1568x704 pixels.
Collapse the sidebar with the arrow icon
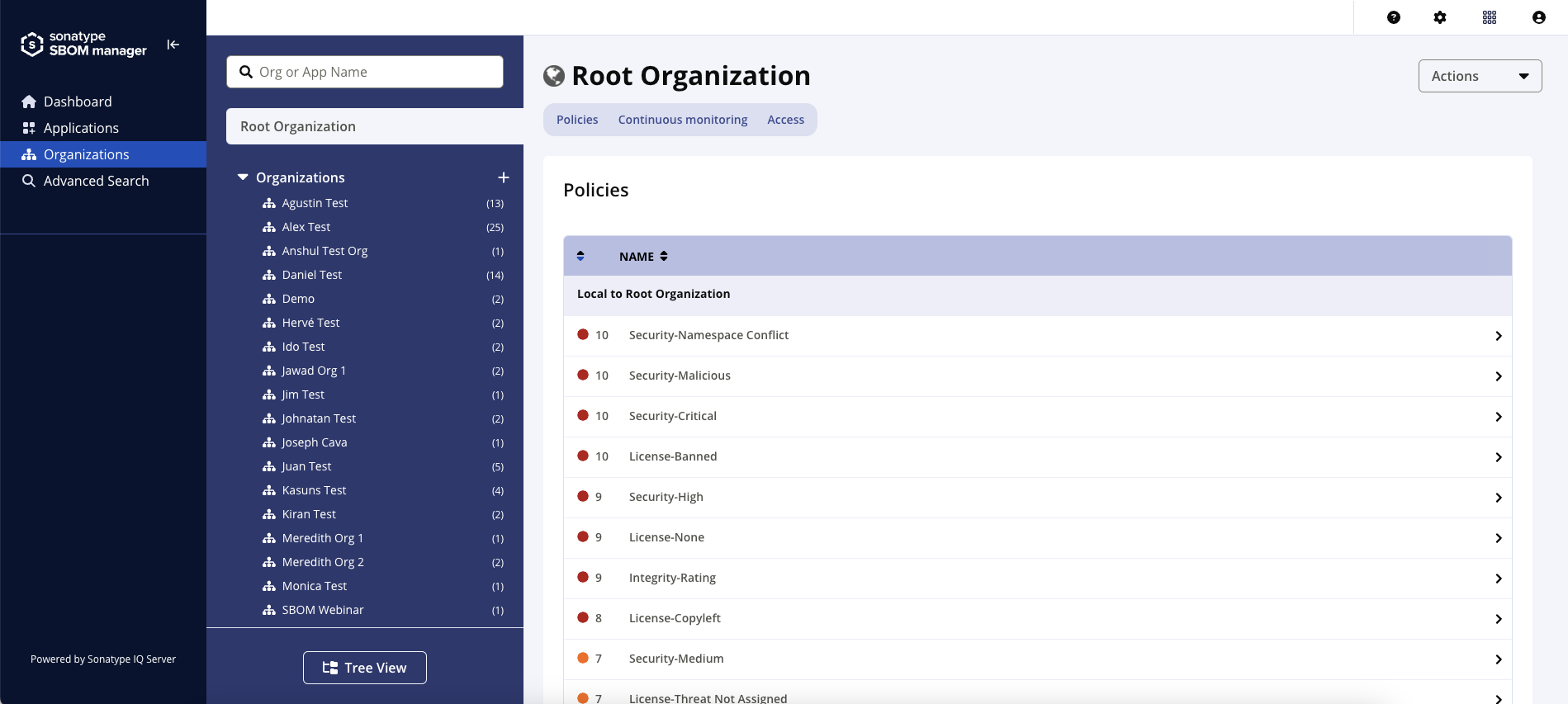click(x=173, y=45)
